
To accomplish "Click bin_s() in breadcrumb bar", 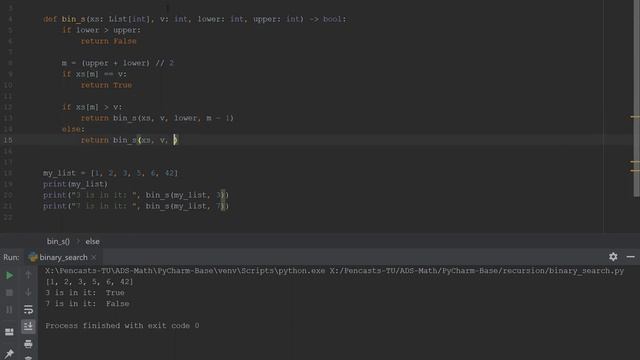I will (x=58, y=242).
